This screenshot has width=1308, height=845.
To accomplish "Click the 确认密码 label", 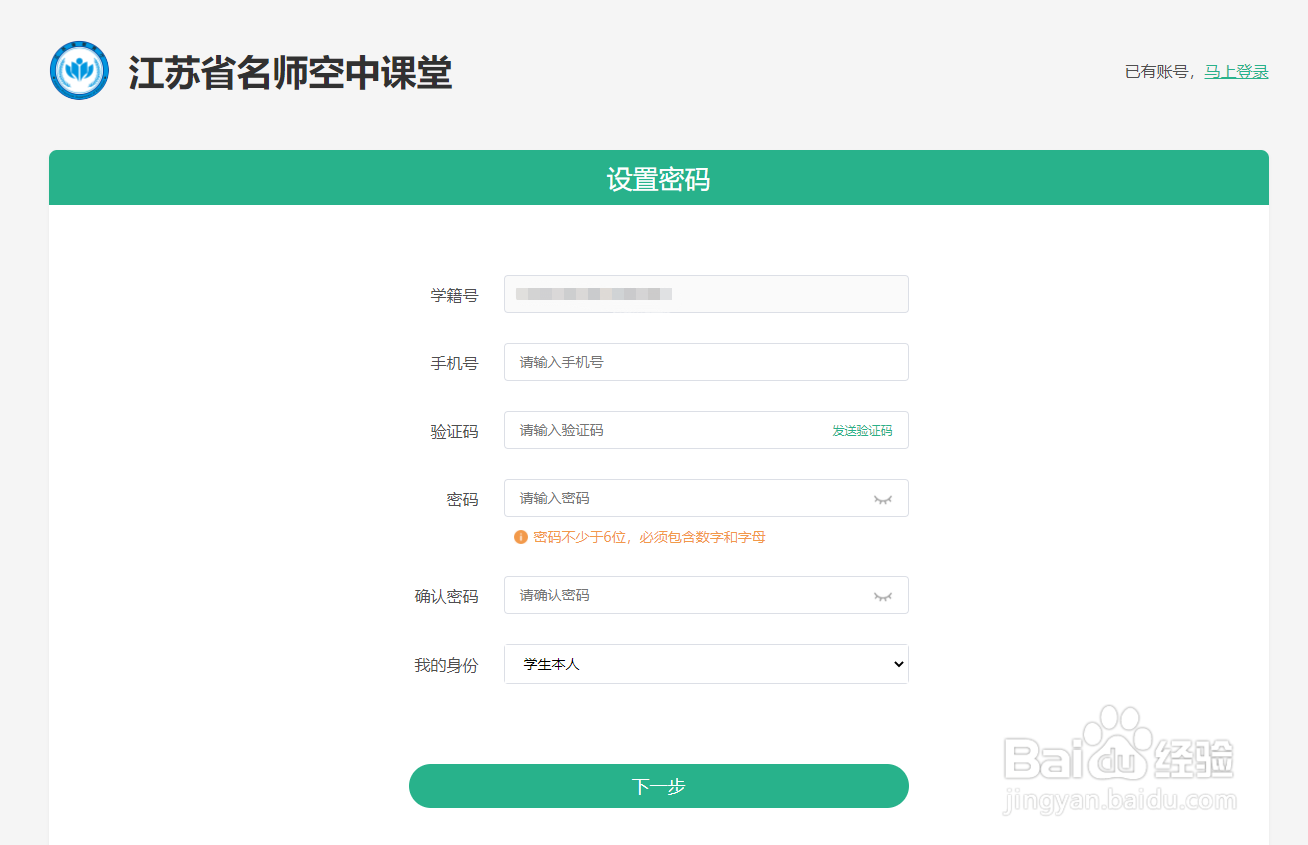I will (446, 597).
